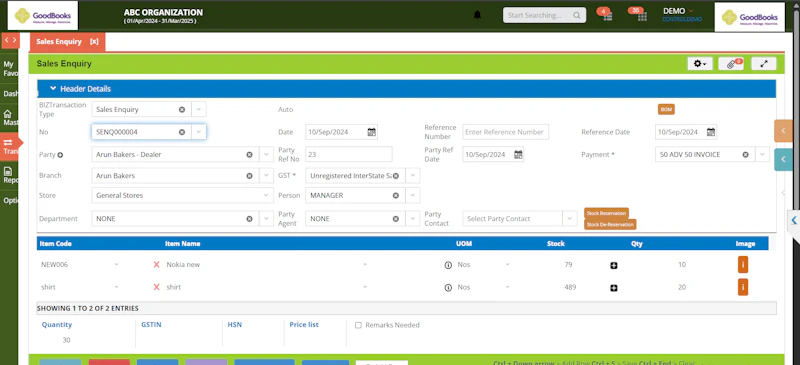The height and width of the screenshot is (365, 800).
Task: Open the Branch dropdown arrow
Action: (x=266, y=176)
